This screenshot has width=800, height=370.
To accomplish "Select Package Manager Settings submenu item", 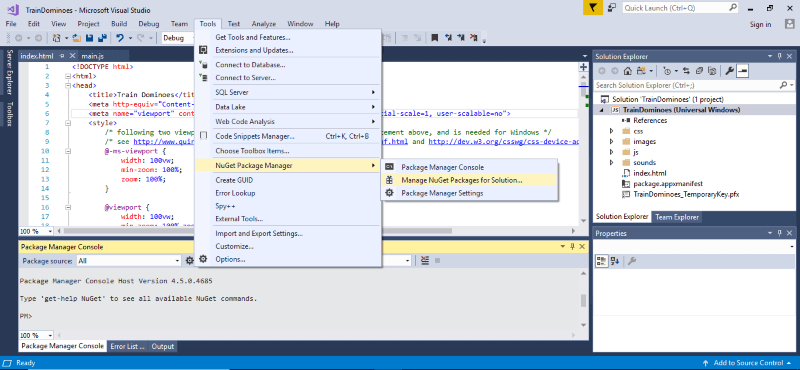I will point(469,193).
